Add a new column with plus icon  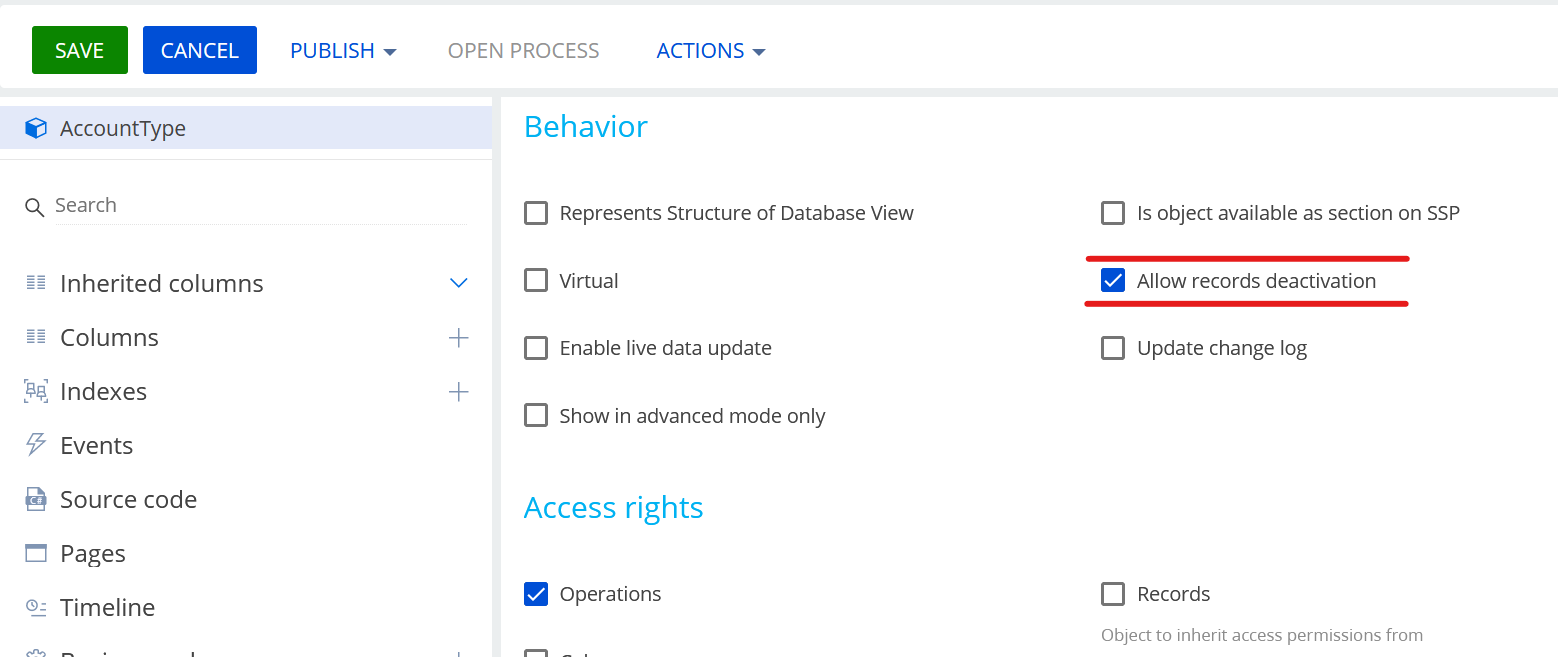click(458, 338)
